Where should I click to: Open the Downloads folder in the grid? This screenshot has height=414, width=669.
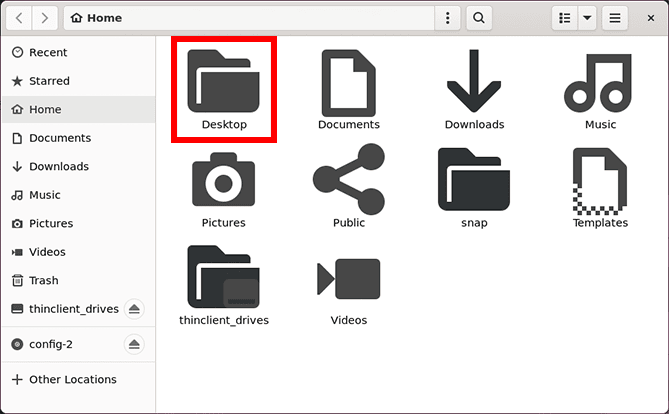474,81
